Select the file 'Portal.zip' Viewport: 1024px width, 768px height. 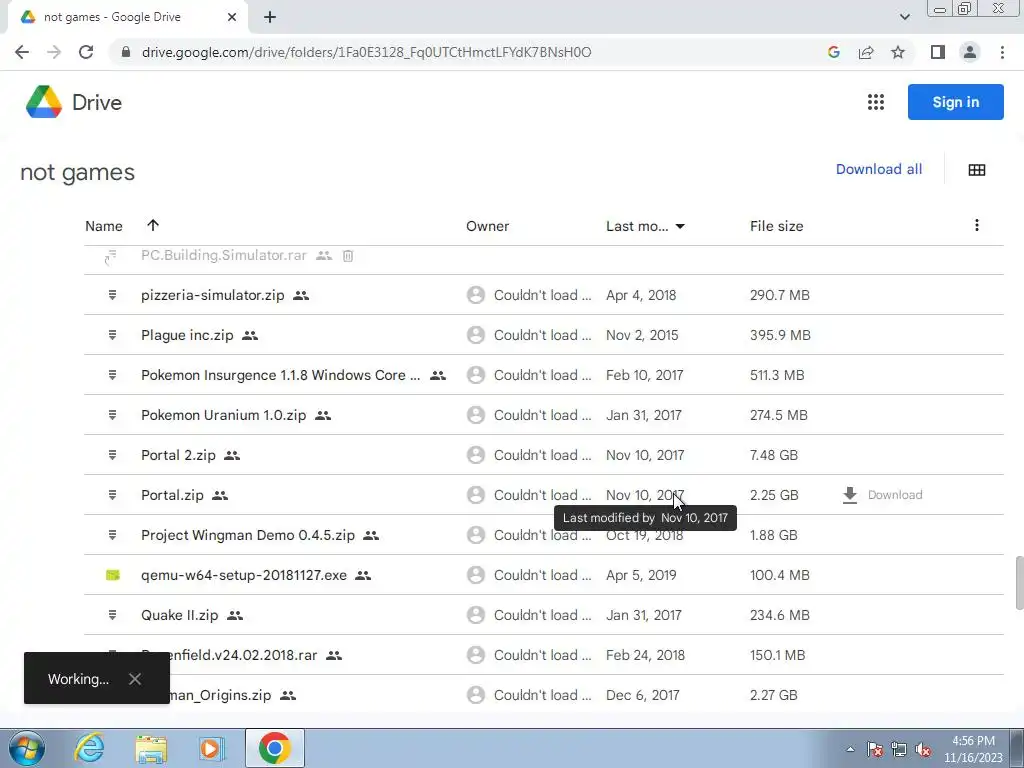coord(172,495)
